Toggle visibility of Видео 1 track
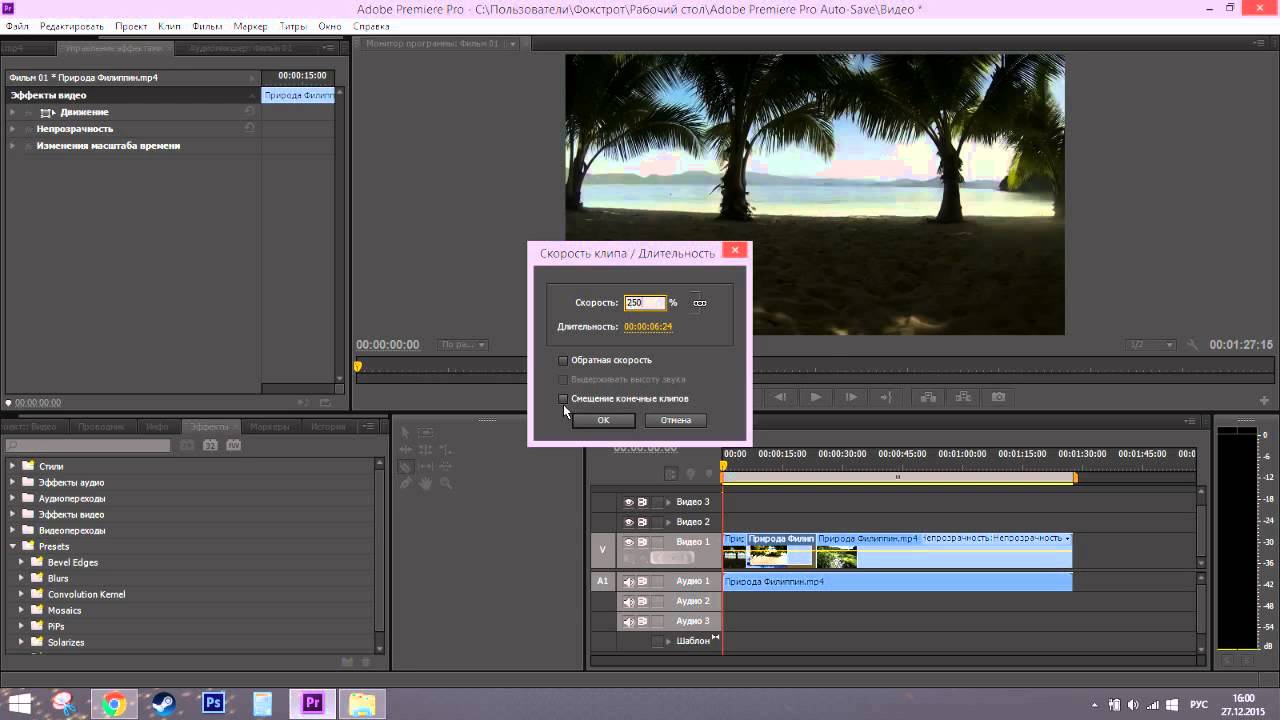Image resolution: width=1280 pixels, height=720 pixels. pyautogui.click(x=629, y=542)
